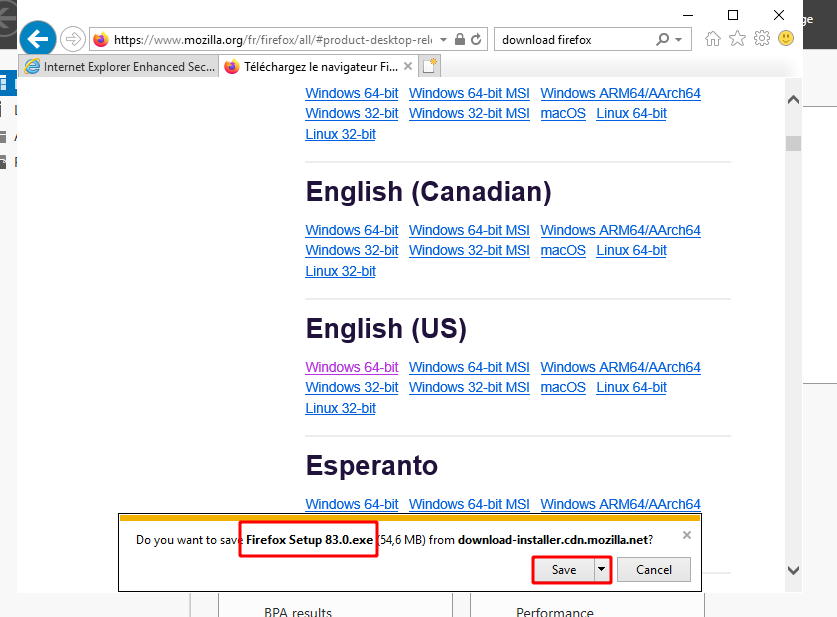This screenshot has width=837, height=617.
Task: Open English (US) Windows 64-bit MSI link
Action: (x=469, y=367)
